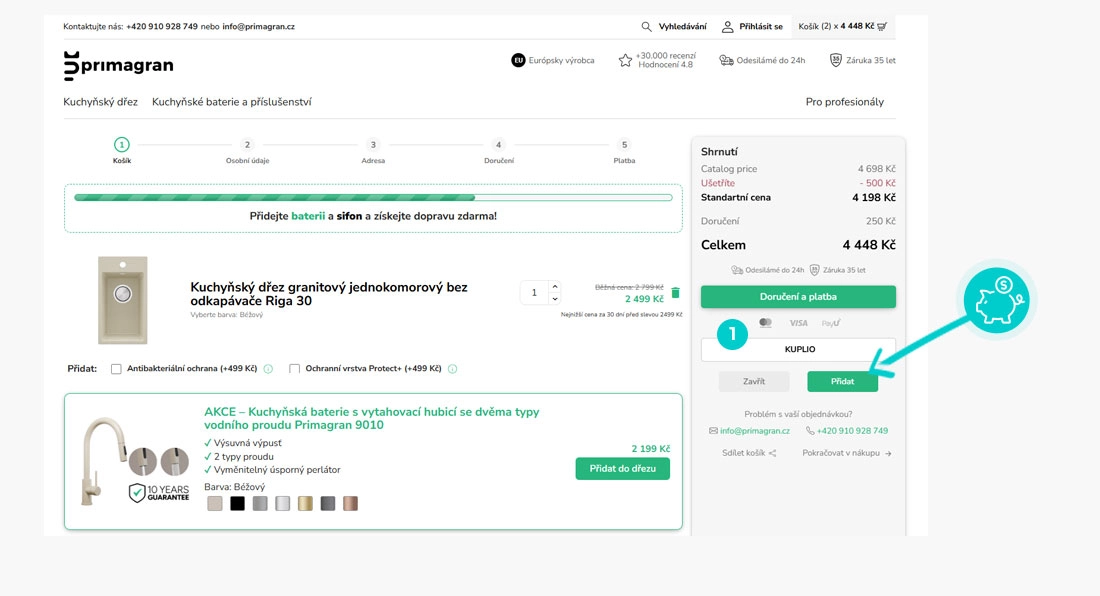Click Přidat coupon button
Screen dimensions: 1100x596
click(843, 381)
